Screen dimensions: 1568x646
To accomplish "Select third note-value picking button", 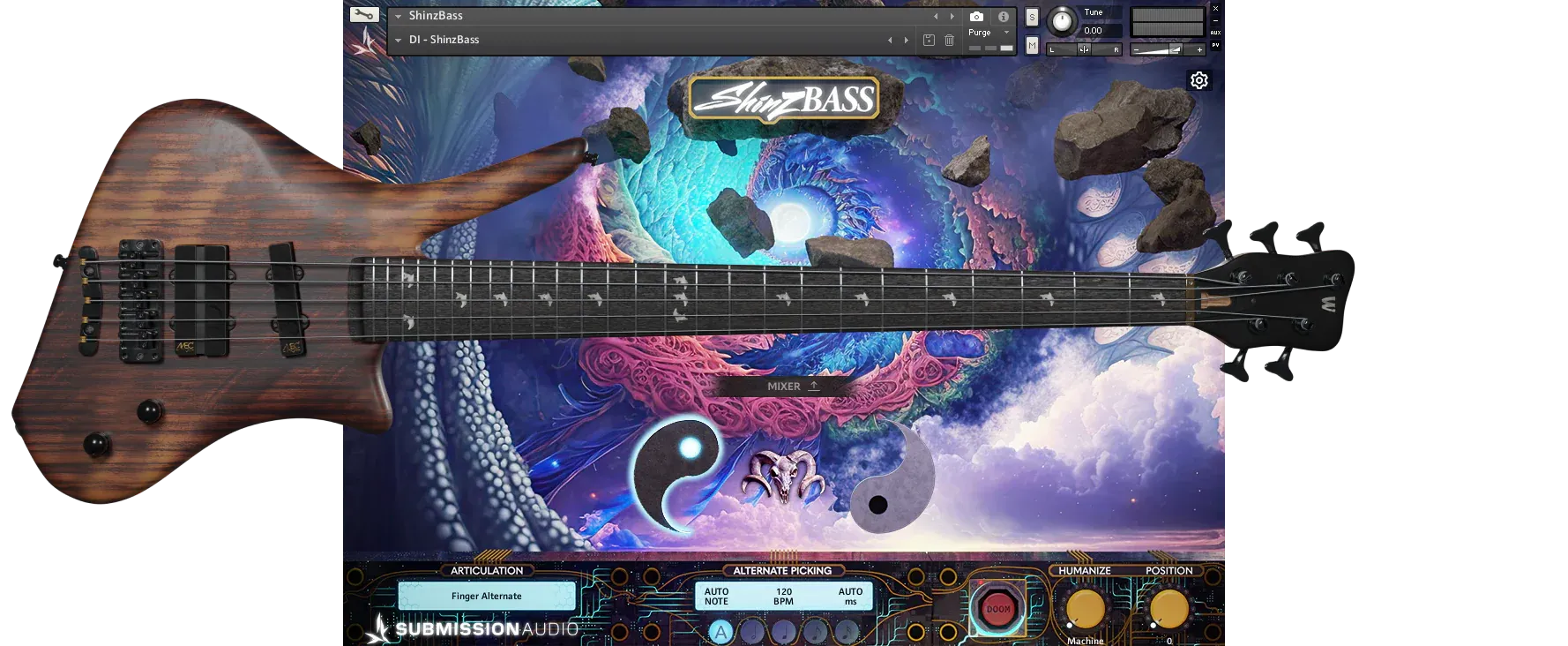I will (784, 632).
